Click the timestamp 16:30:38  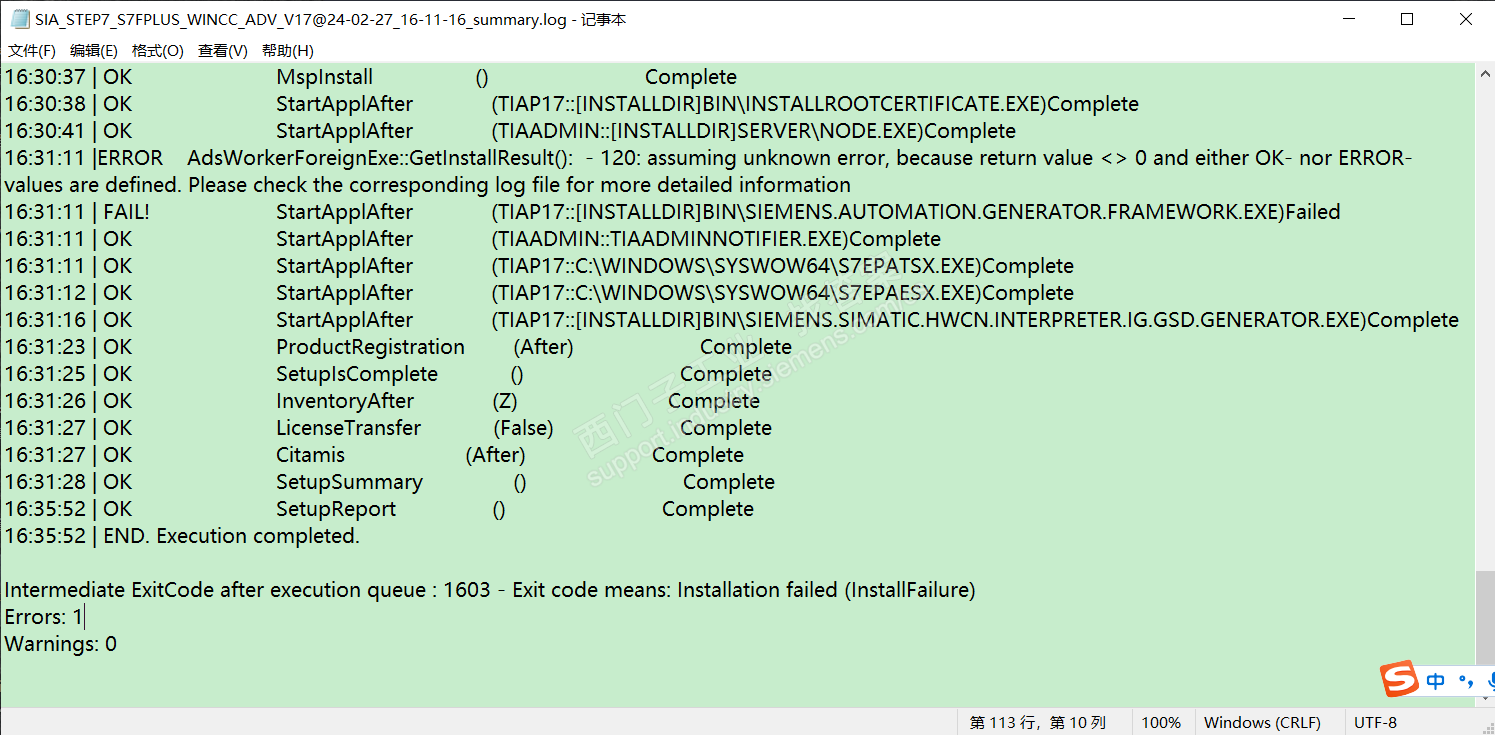[45, 104]
